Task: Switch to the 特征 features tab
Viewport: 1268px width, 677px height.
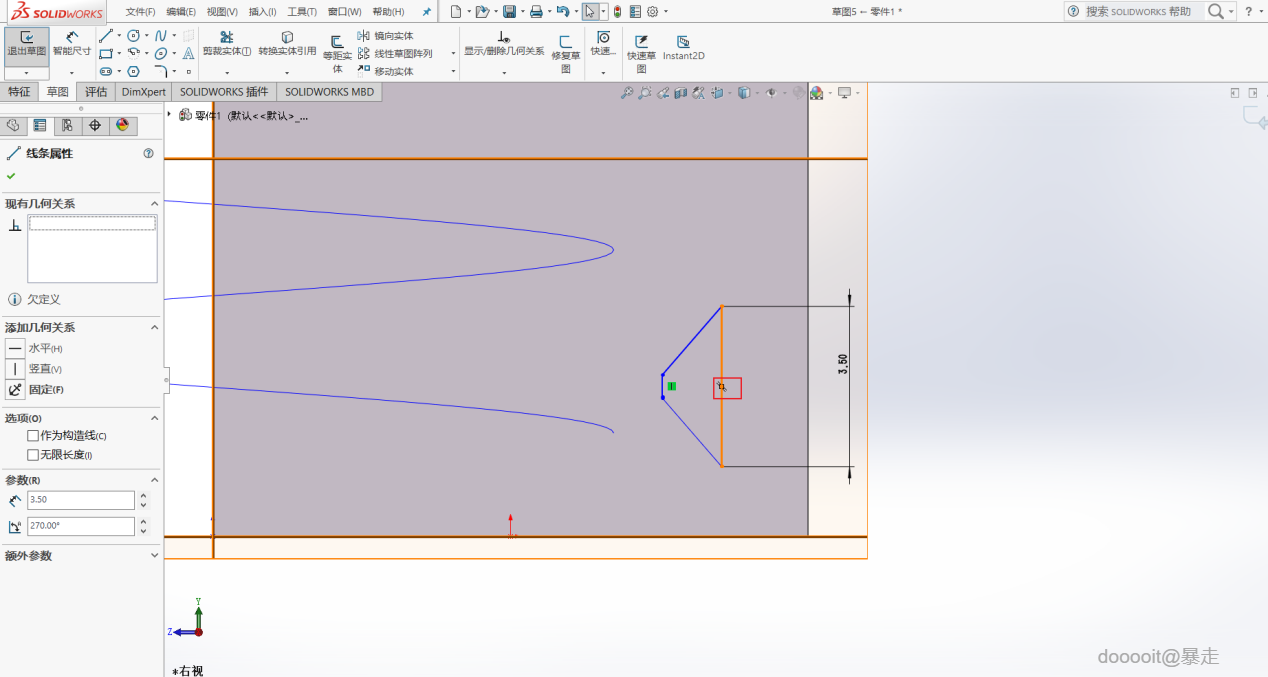Action: [19, 92]
